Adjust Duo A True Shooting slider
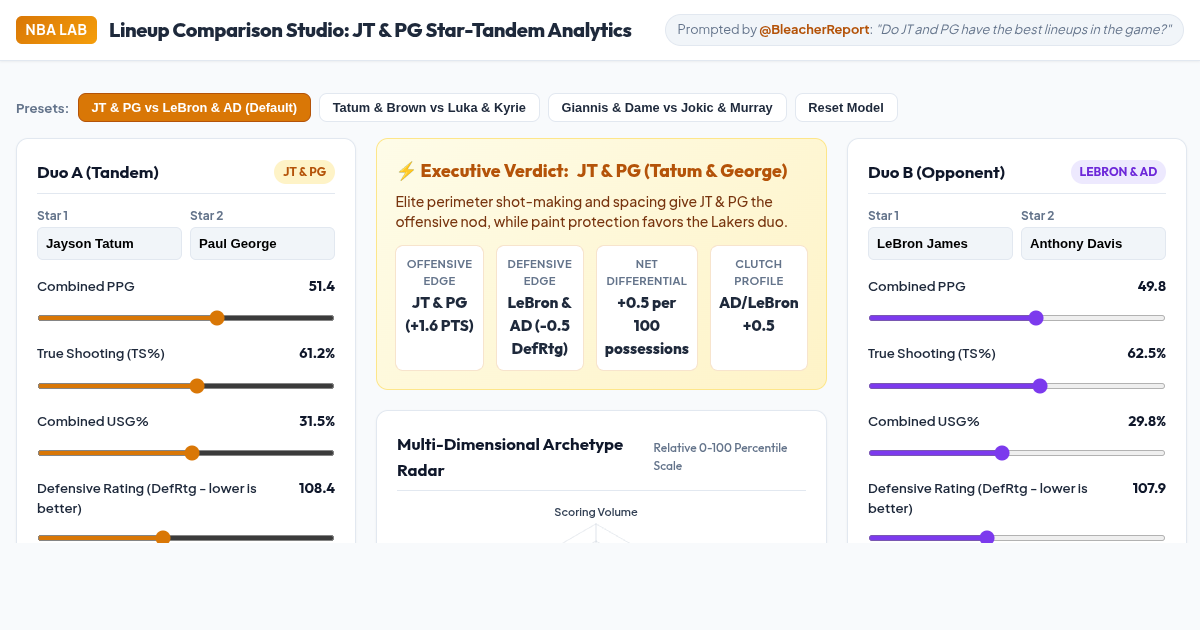The width and height of the screenshot is (1200, 630). [186, 386]
